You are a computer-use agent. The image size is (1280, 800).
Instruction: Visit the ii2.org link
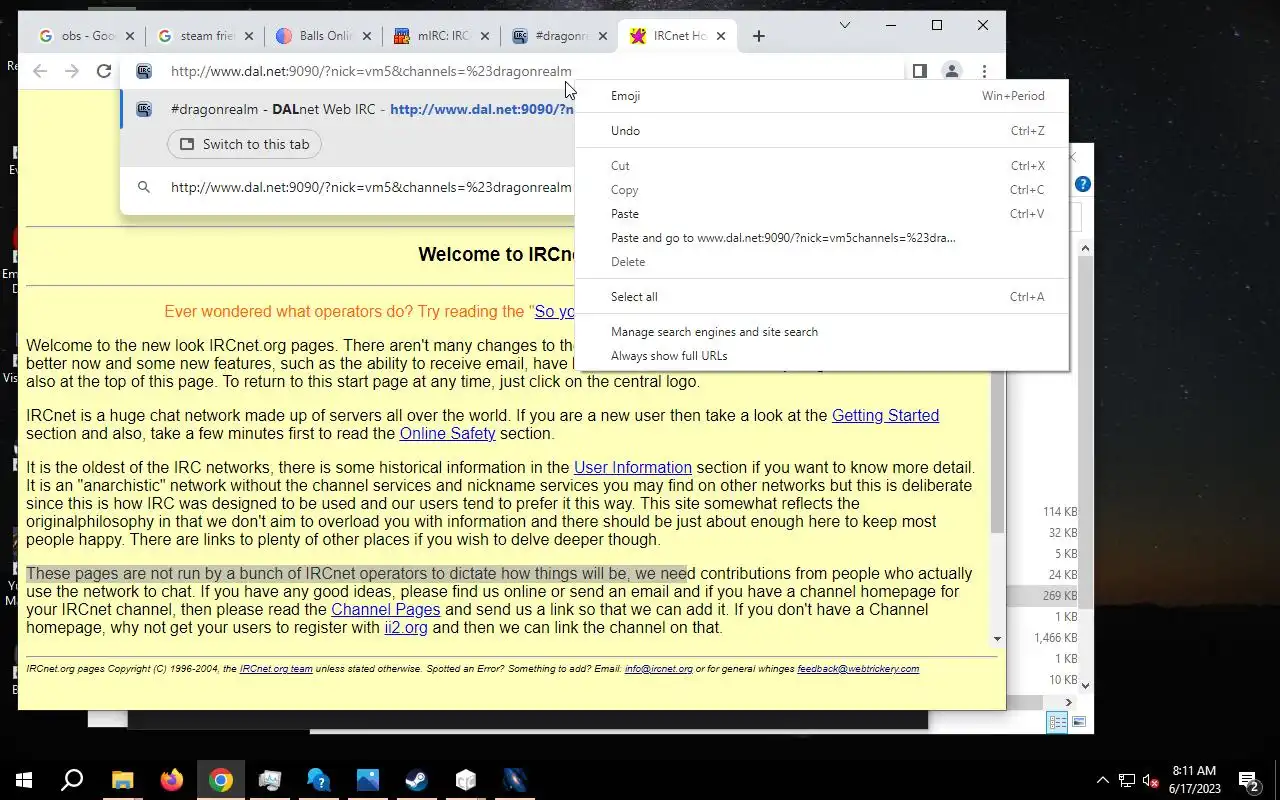pyautogui.click(x=406, y=628)
